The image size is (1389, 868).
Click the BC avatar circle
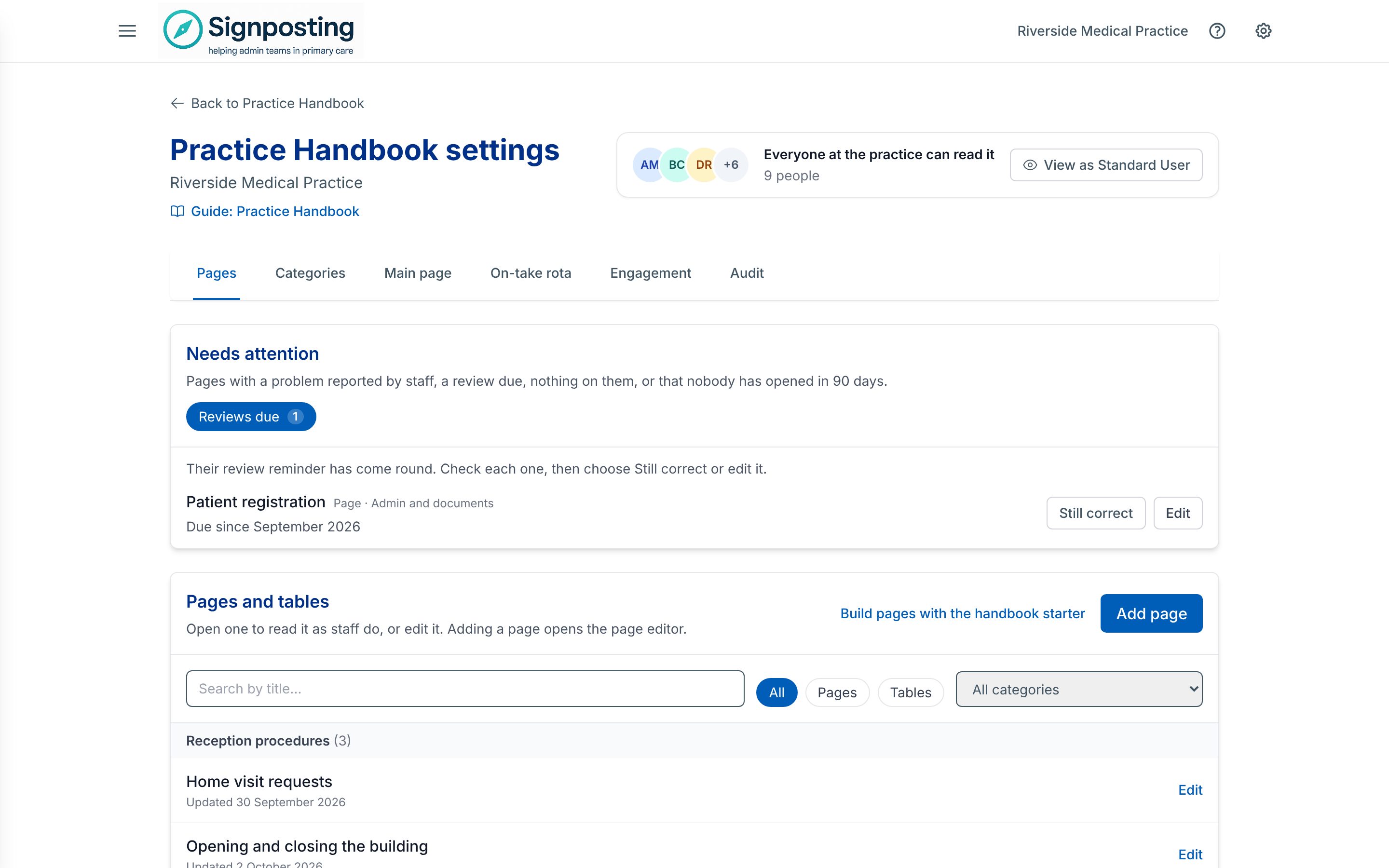(676, 165)
